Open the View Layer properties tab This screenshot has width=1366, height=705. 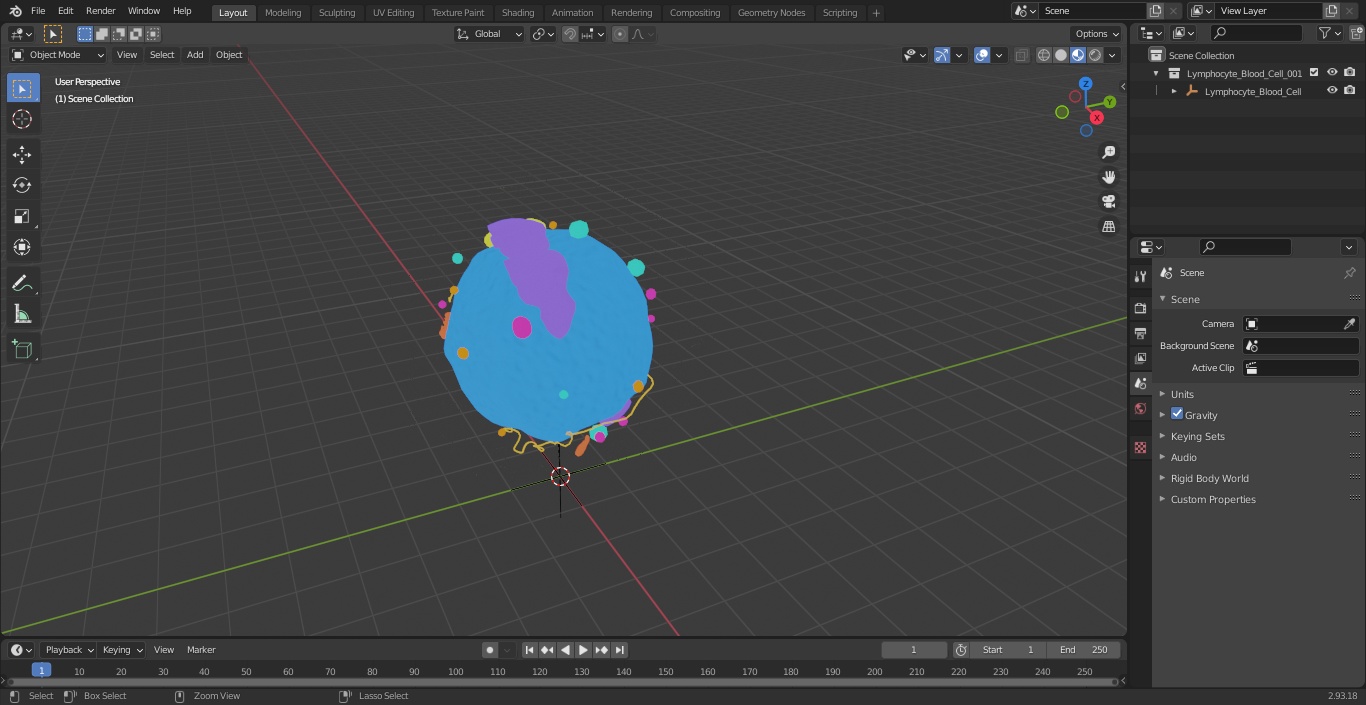1140,358
